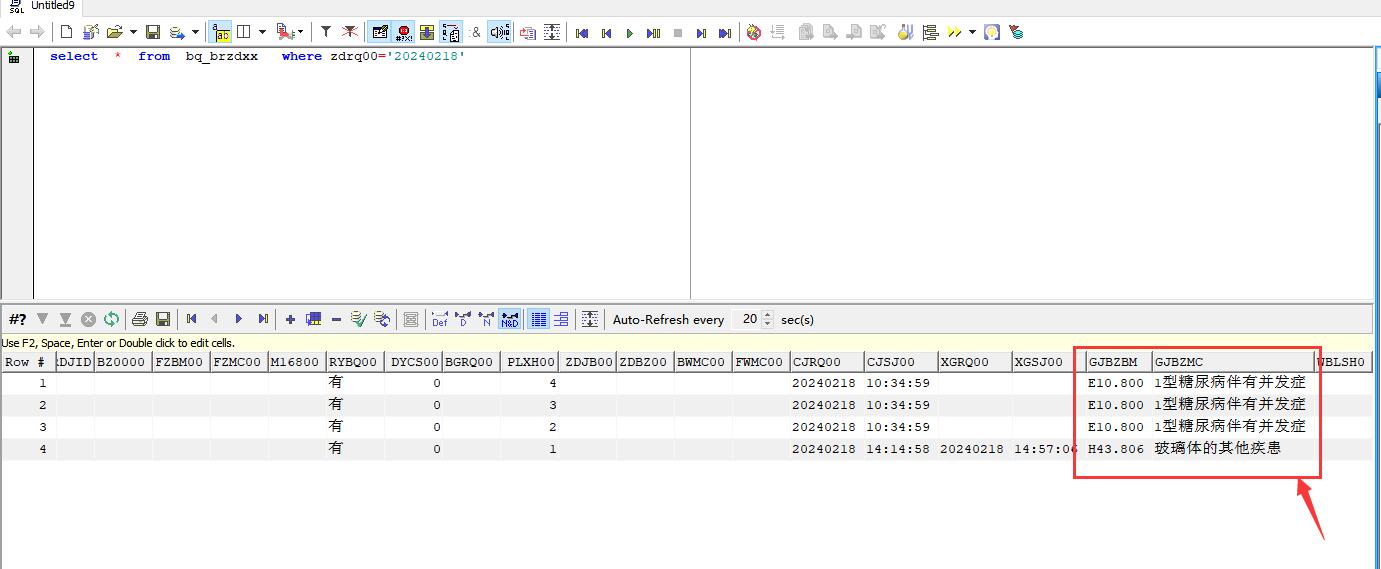Refresh the grid with the green arrows icon
Screen dimensions: 1381x569
[x=111, y=319]
